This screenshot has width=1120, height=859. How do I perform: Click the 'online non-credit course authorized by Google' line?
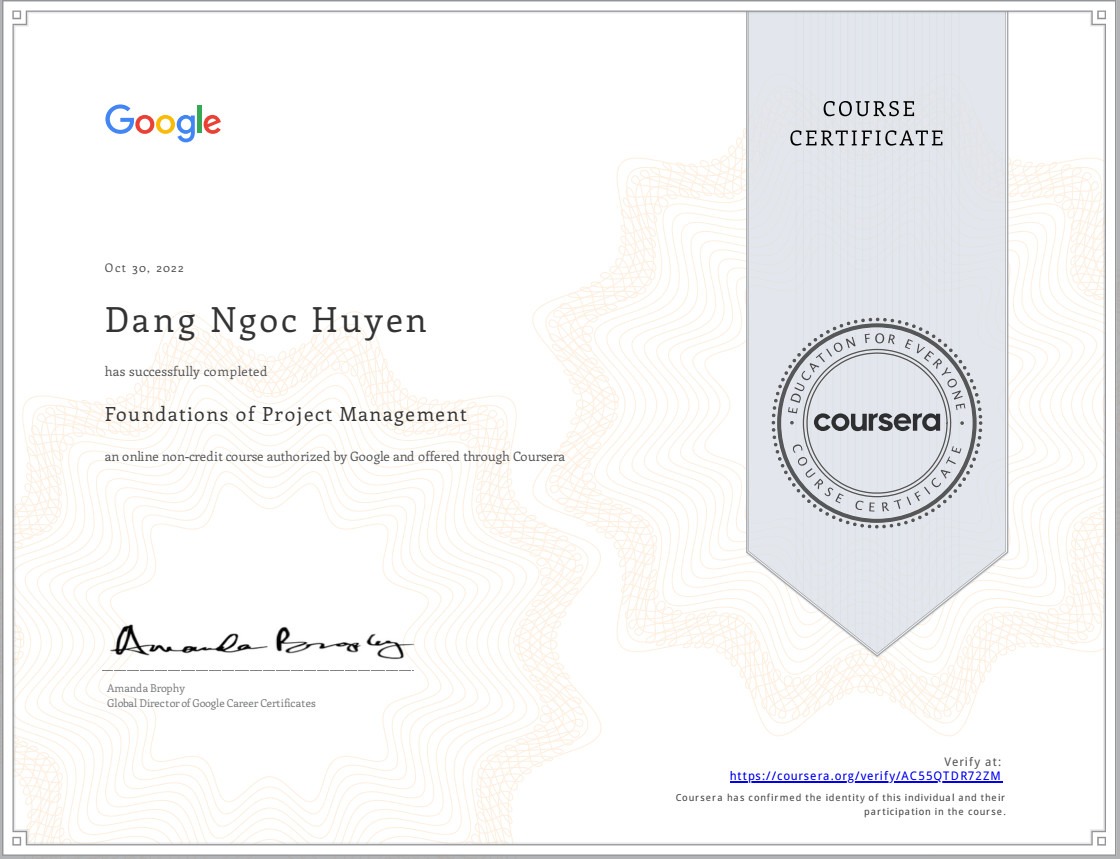(334, 457)
